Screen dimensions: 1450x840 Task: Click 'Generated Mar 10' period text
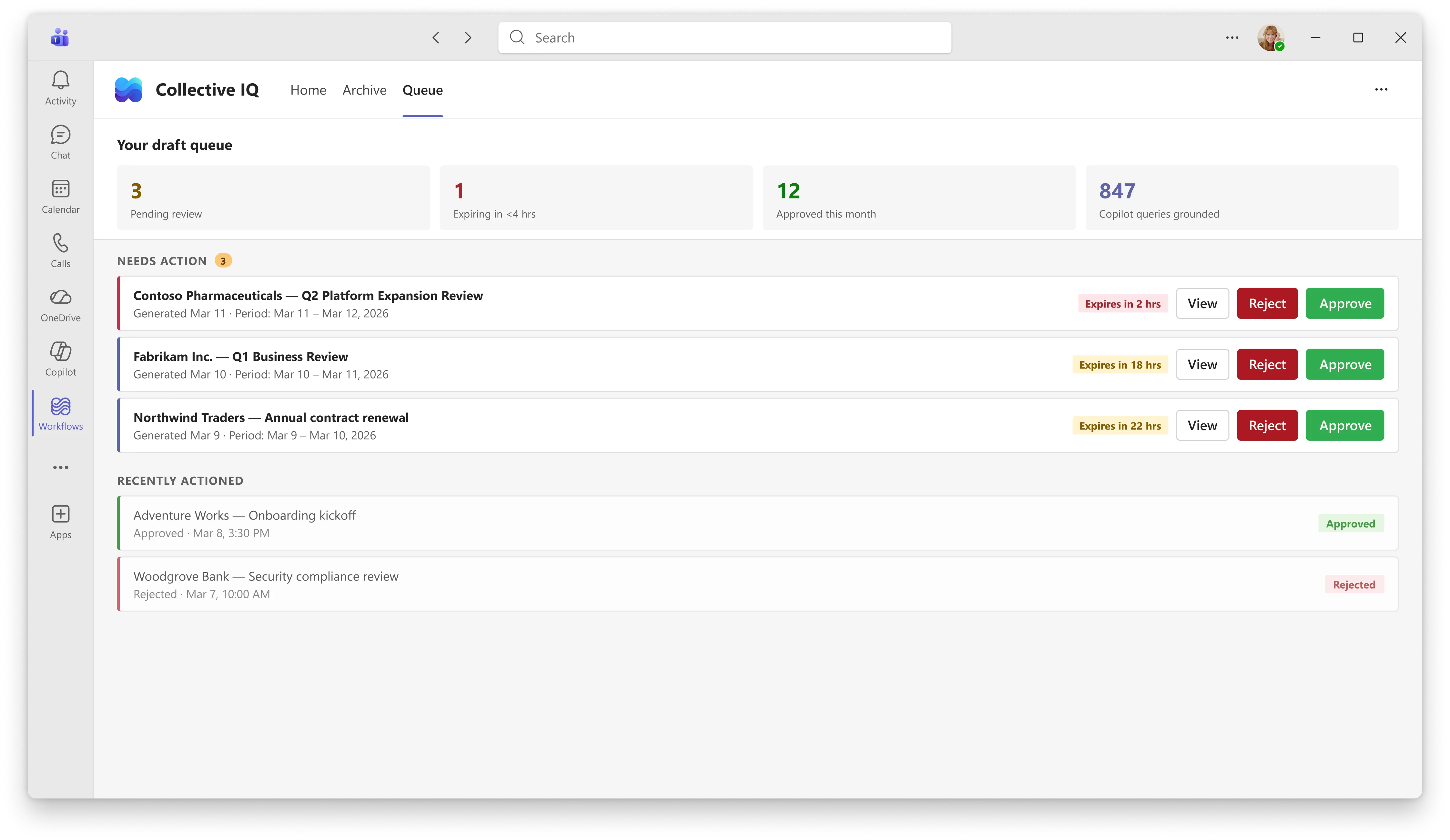261,375
